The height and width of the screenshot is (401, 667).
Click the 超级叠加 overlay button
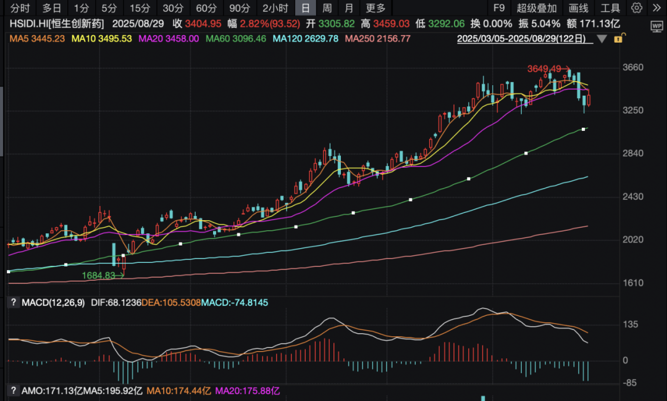[536, 8]
